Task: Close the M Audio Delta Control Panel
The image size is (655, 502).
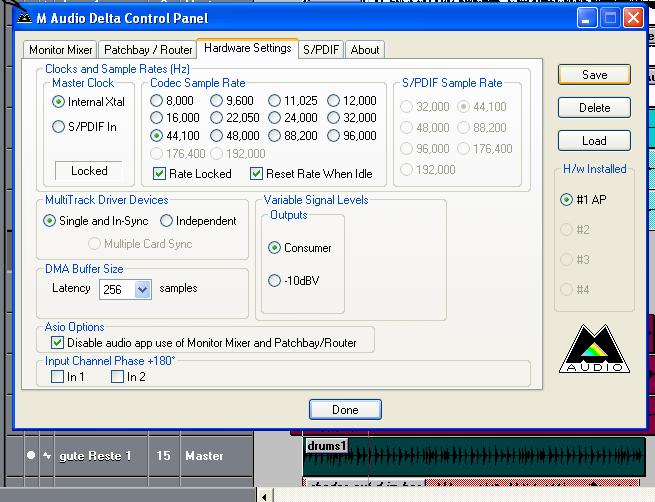Action: [634, 18]
